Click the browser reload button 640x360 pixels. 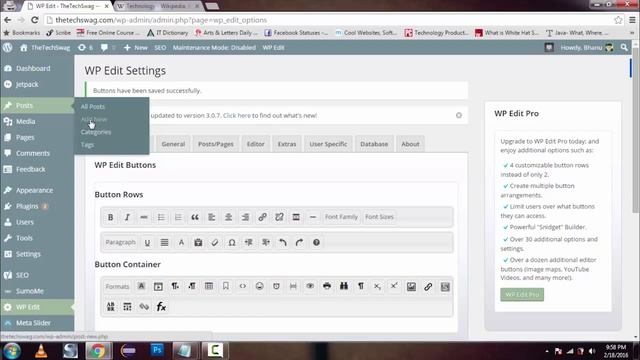35,20
